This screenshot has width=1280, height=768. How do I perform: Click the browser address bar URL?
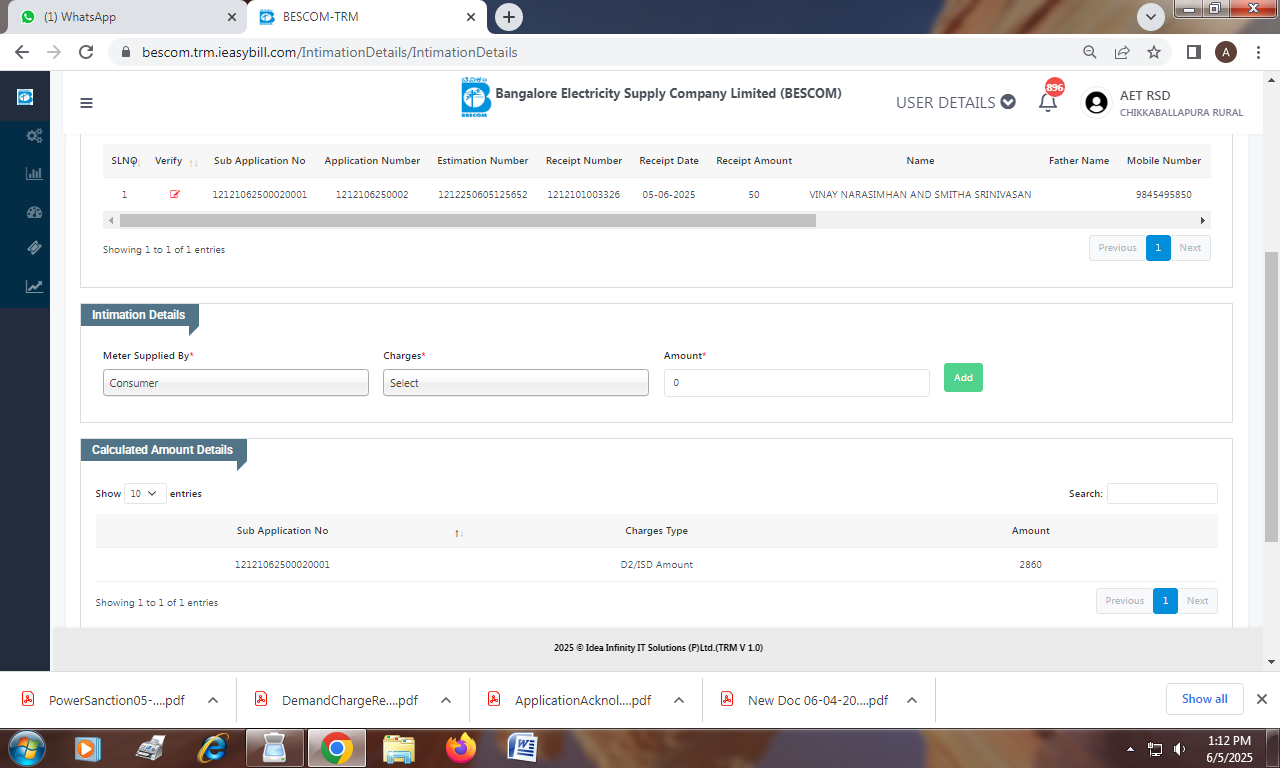[x=330, y=52]
